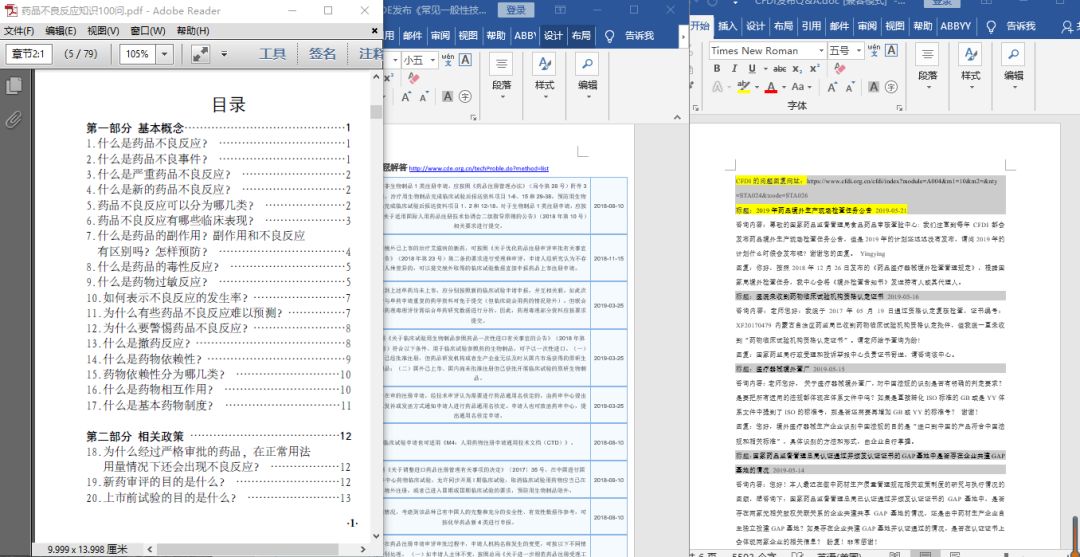The height and width of the screenshot is (557, 1080).
Task: Click the Styles group icon in the CFDI Word window
Action: coord(970,56)
